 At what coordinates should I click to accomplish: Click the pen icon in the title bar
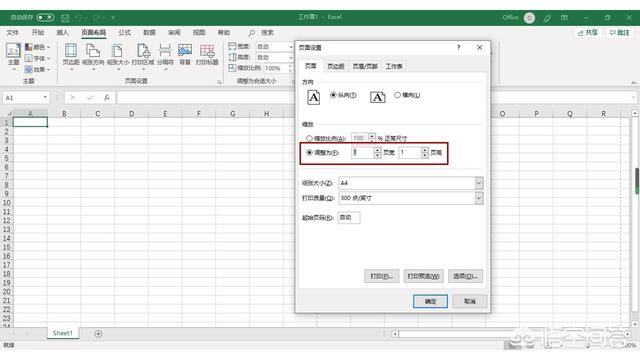point(547,18)
